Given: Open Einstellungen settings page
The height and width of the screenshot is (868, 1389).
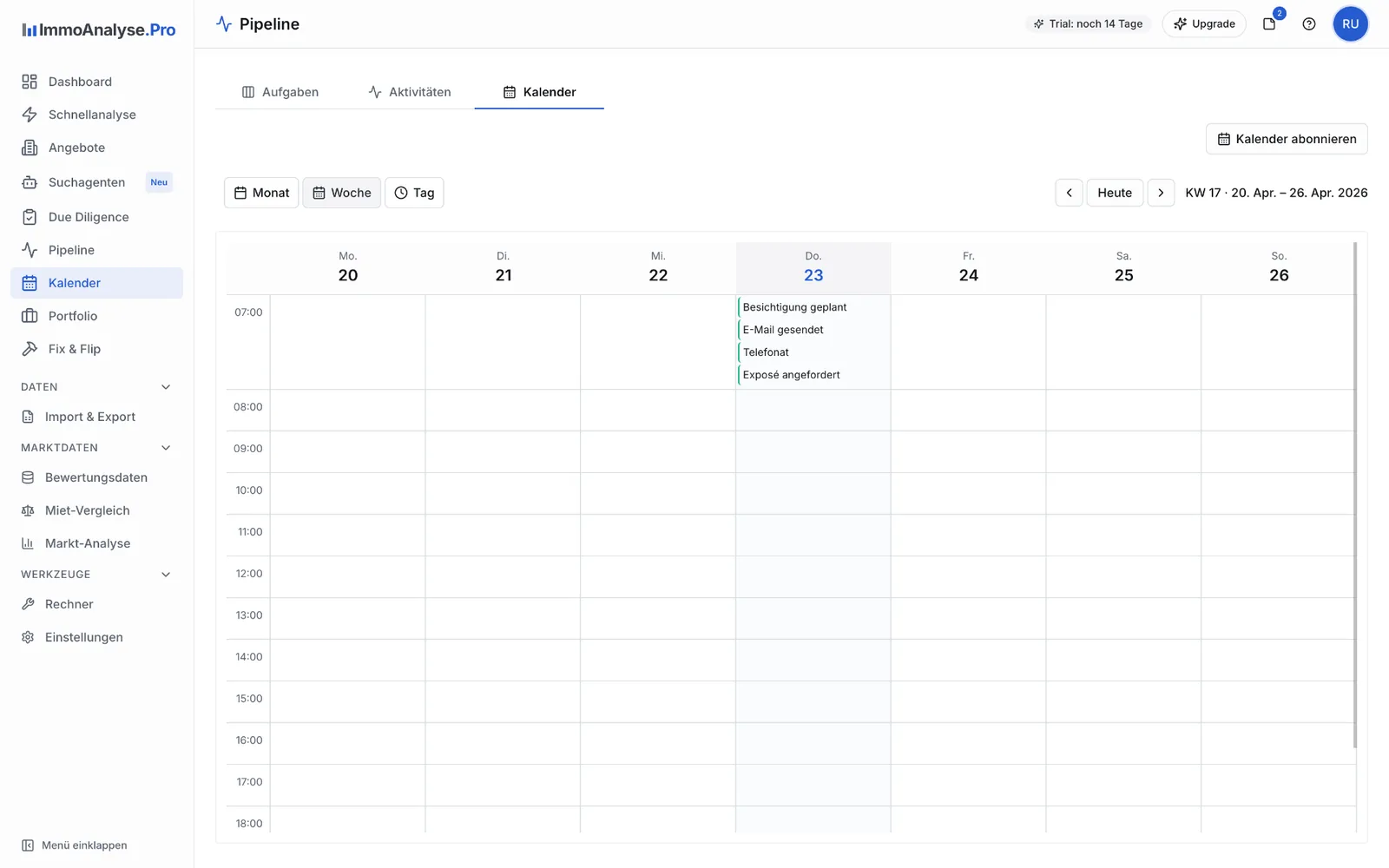Looking at the screenshot, I should click(x=96, y=637).
